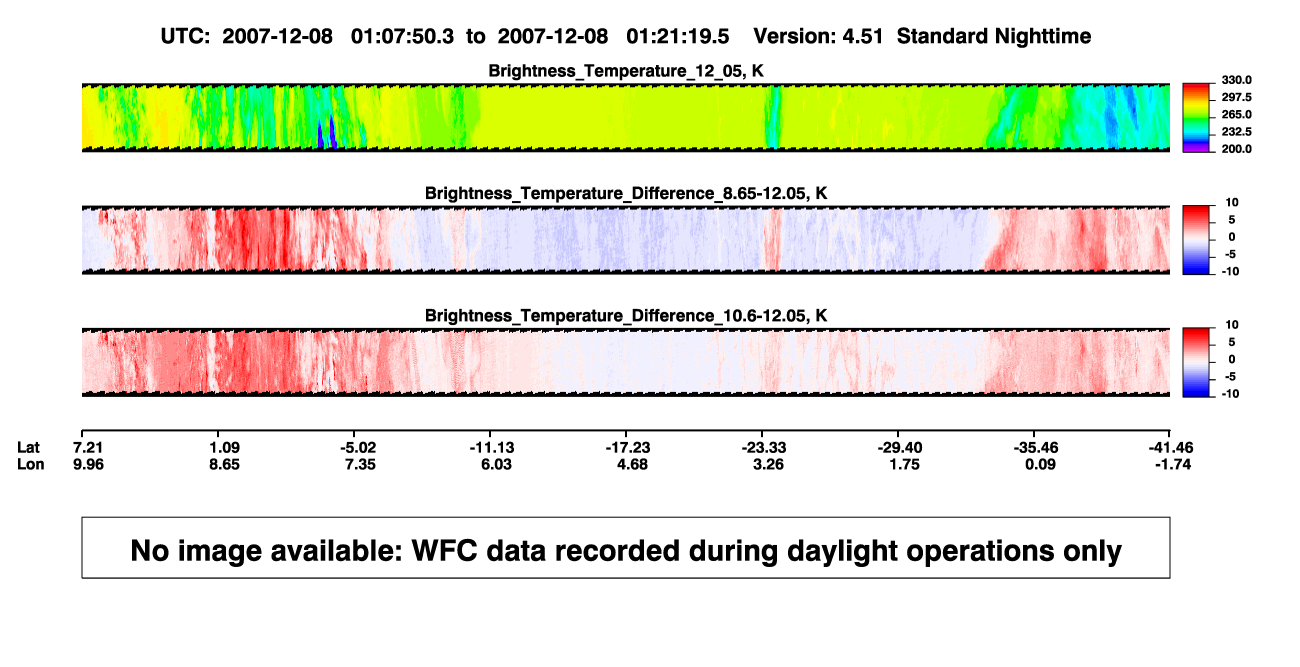Click the longitude value 9.96
Viewport: 1300px width, 667px height.
pyautogui.click(x=90, y=464)
